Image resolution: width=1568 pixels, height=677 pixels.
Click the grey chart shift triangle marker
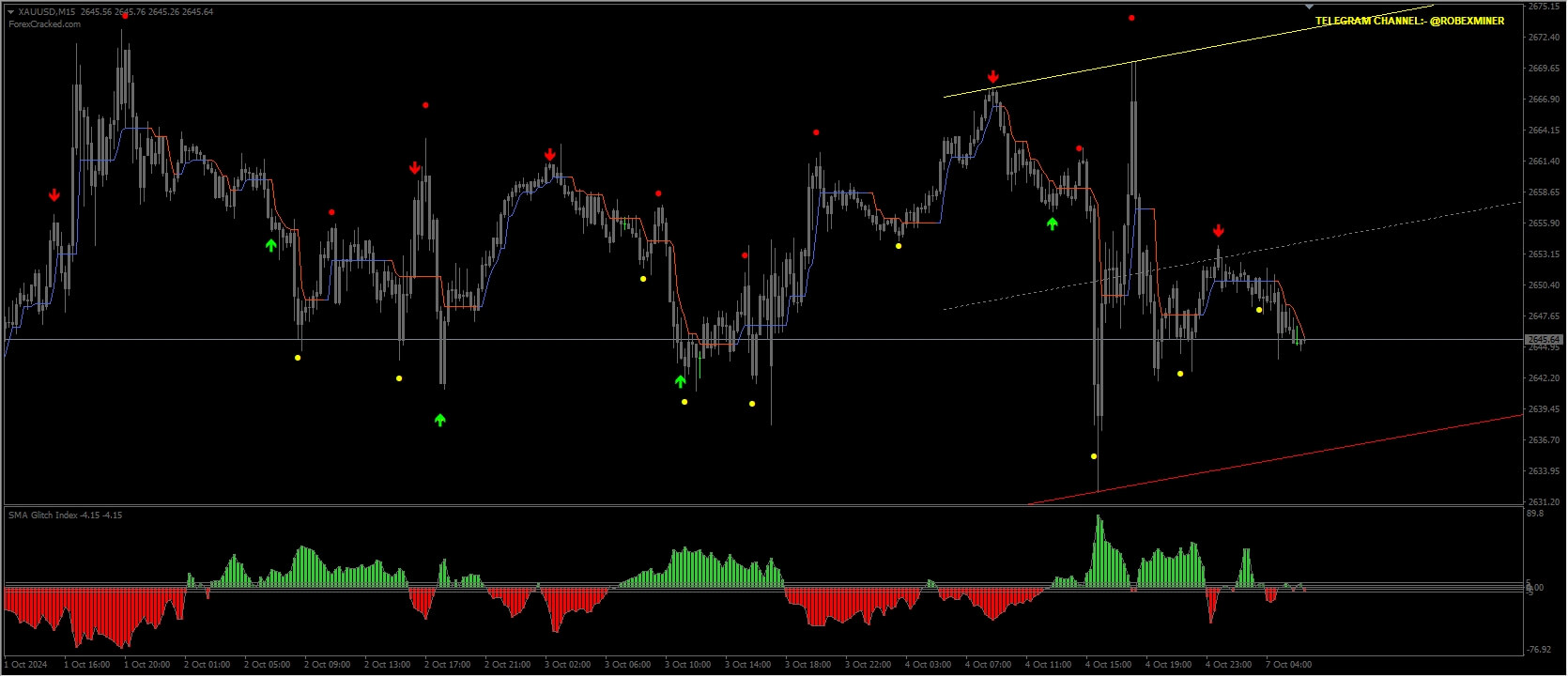click(x=1308, y=6)
